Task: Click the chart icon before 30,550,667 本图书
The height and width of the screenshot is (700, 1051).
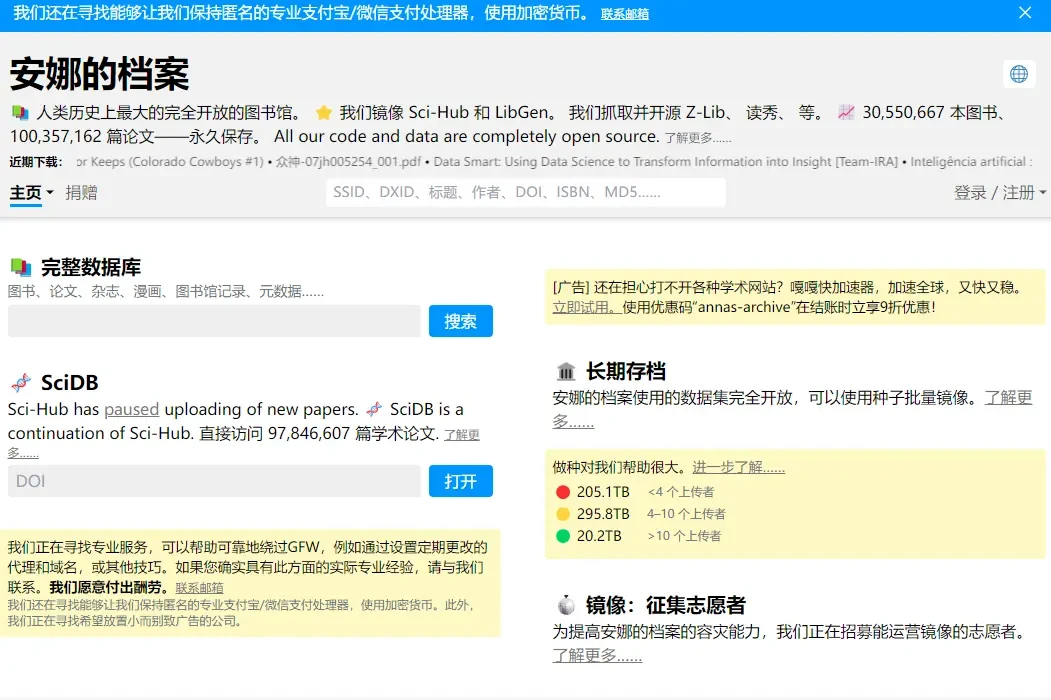Action: point(846,113)
